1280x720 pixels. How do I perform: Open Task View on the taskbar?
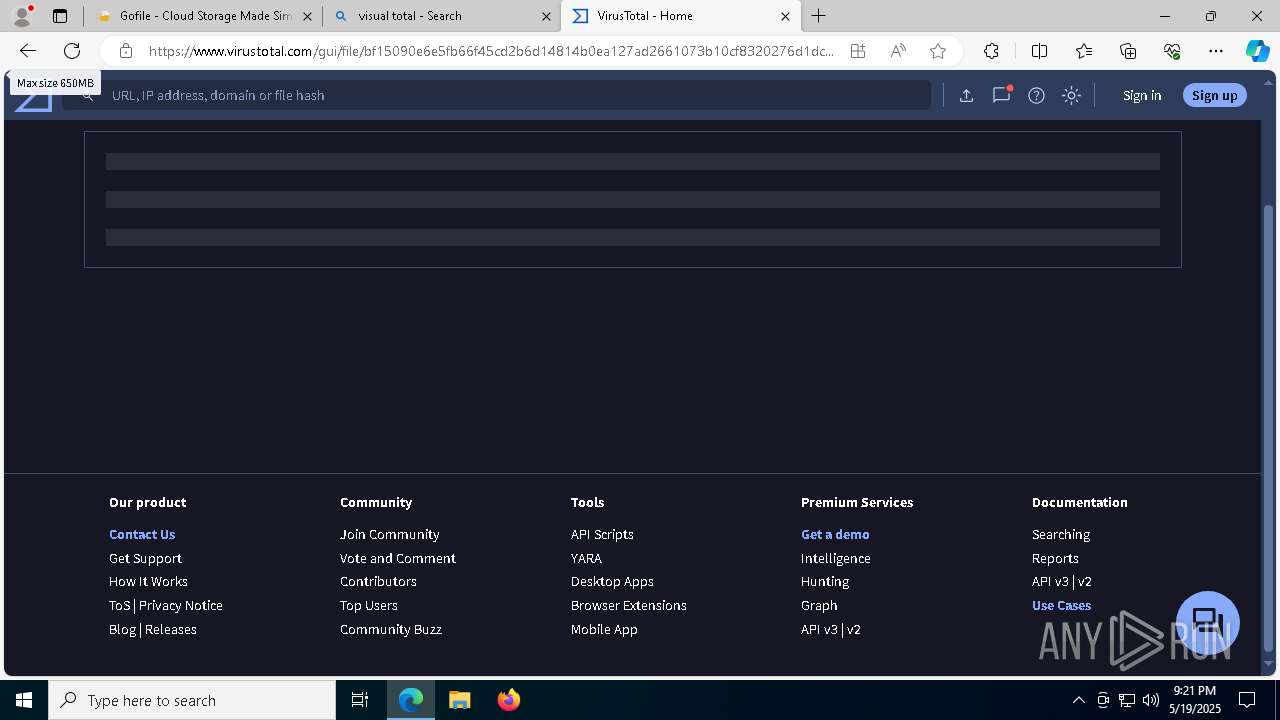tap(360, 700)
